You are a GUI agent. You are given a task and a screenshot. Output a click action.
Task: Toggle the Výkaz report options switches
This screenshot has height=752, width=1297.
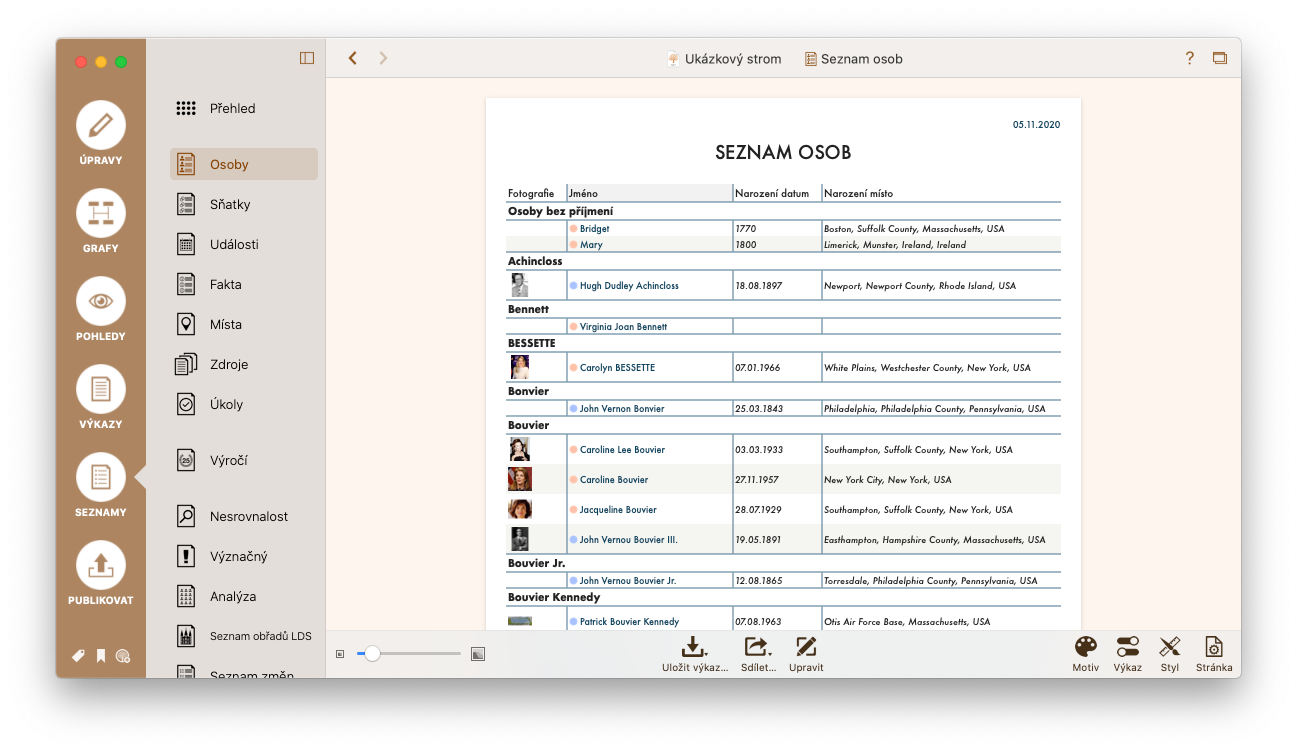[x=1128, y=654]
